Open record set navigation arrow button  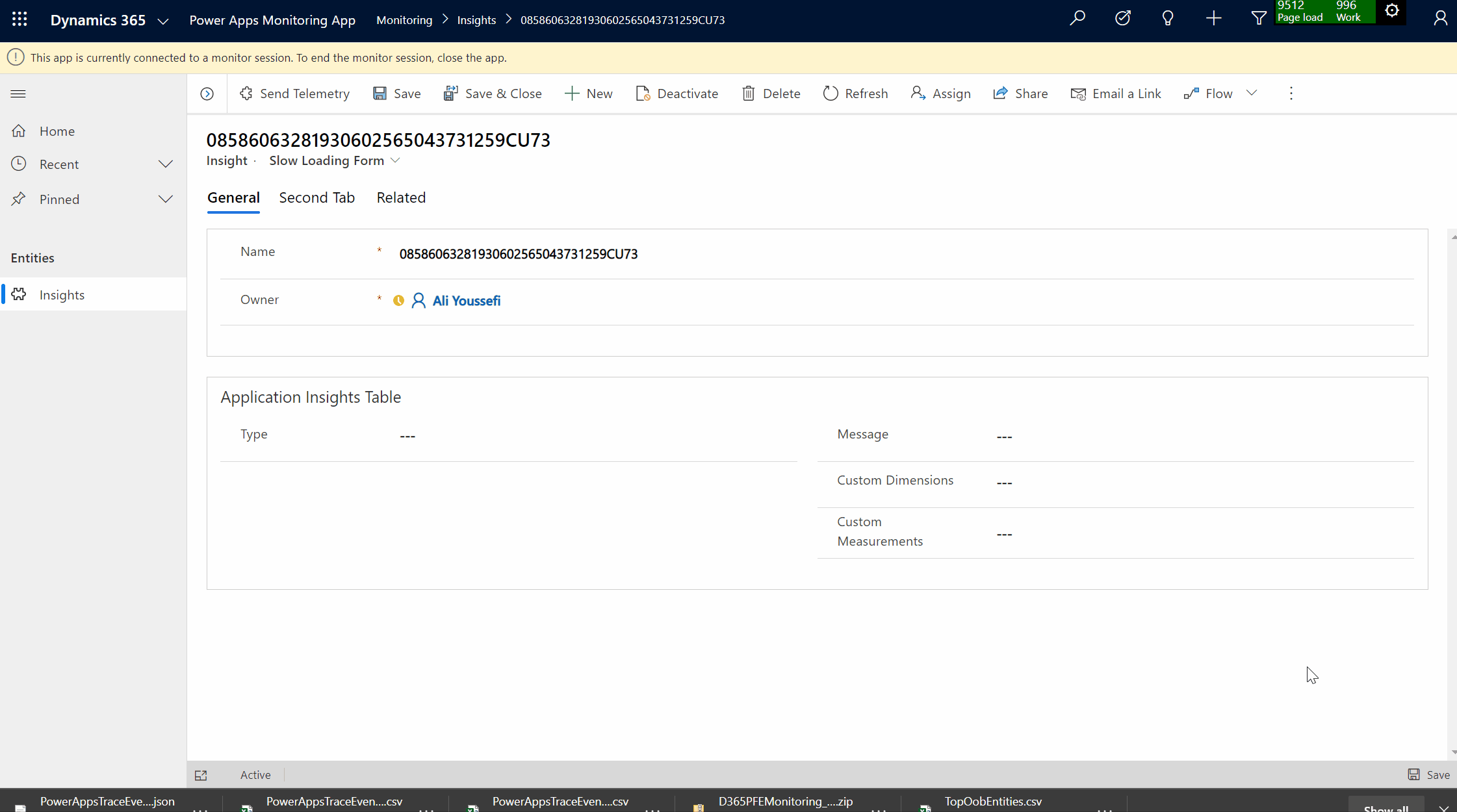[207, 94]
